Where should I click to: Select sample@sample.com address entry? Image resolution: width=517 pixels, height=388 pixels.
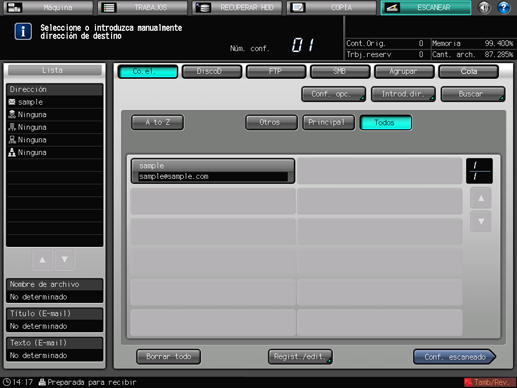[x=213, y=171]
